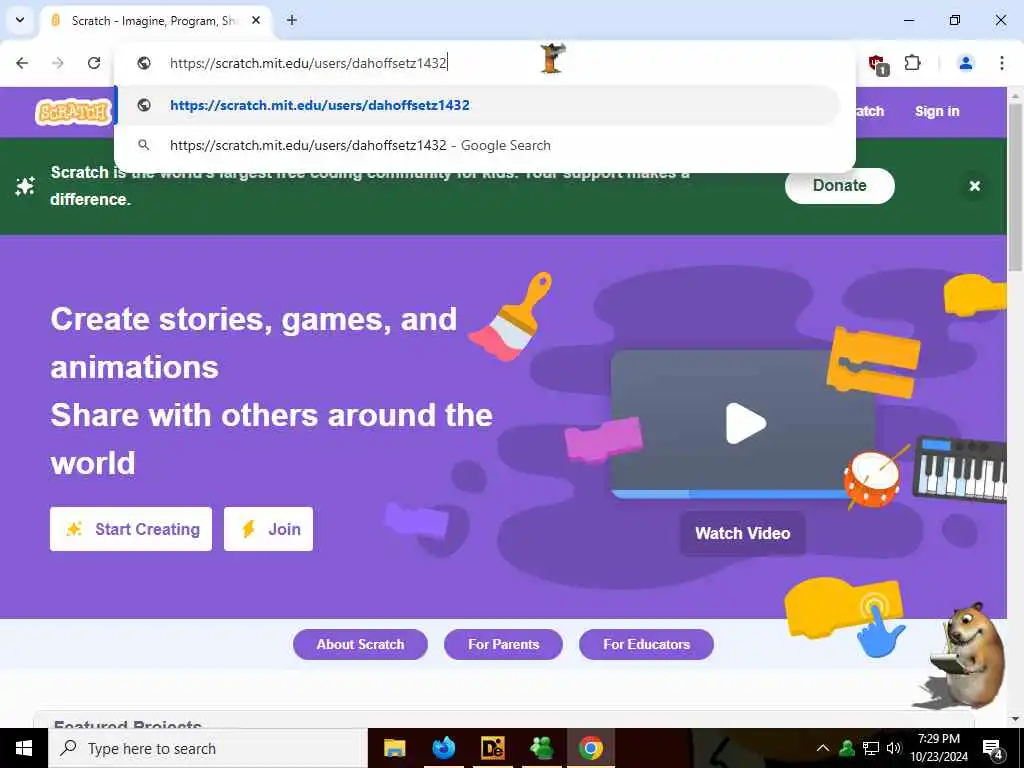Open the volume tray icon
The height and width of the screenshot is (768, 1024).
894,748
